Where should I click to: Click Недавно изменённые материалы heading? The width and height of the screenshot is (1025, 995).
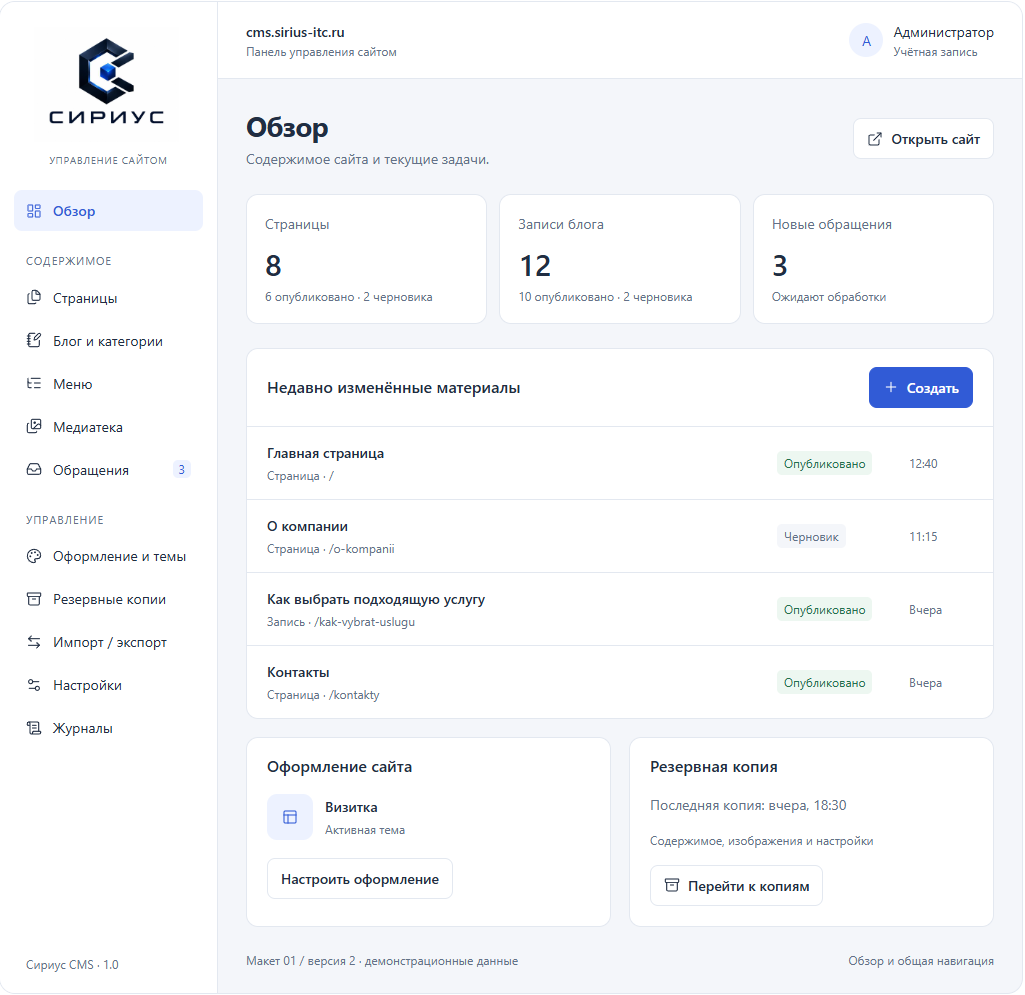pyautogui.click(x=394, y=388)
